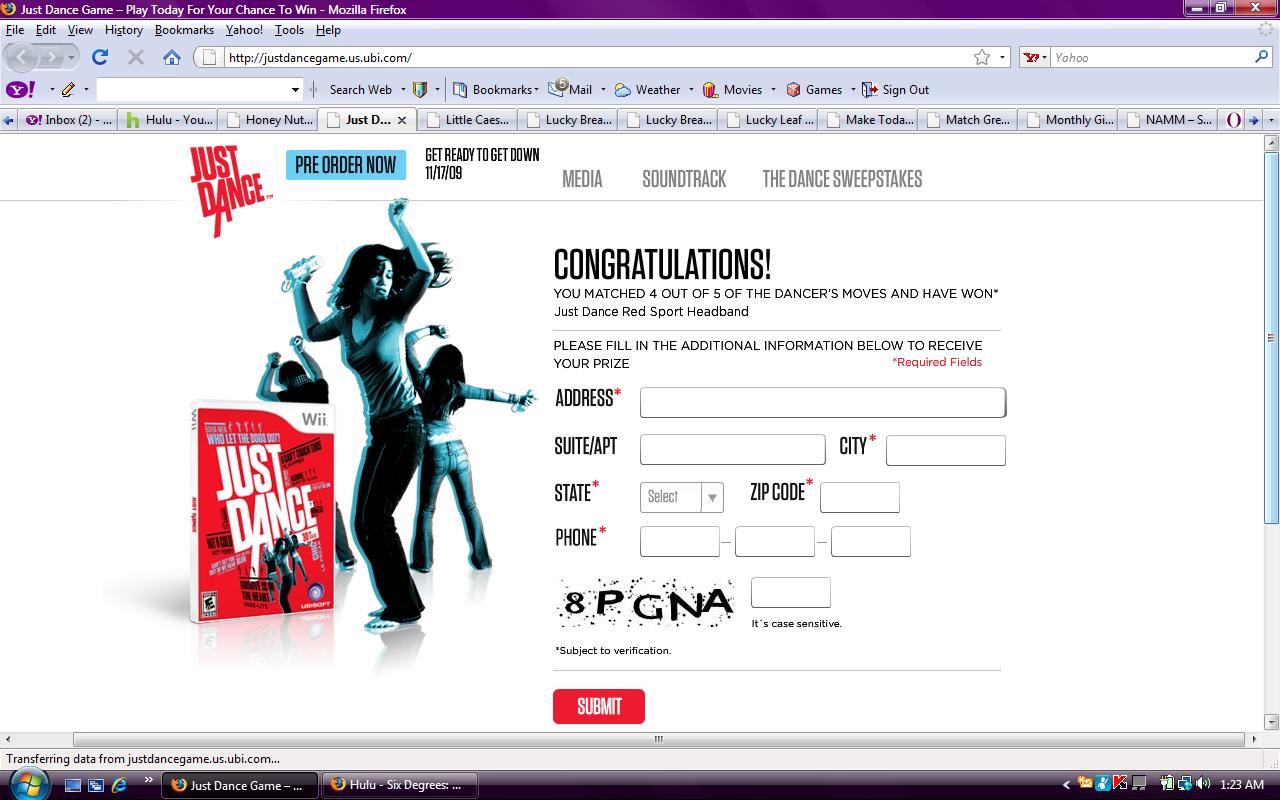Open Movies in the Yahoo toolbar
The height and width of the screenshot is (800, 1280).
pyautogui.click(x=733, y=89)
